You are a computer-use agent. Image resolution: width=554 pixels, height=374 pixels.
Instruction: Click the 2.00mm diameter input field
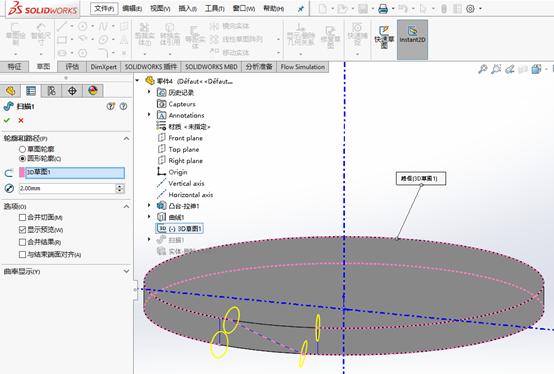(67, 189)
